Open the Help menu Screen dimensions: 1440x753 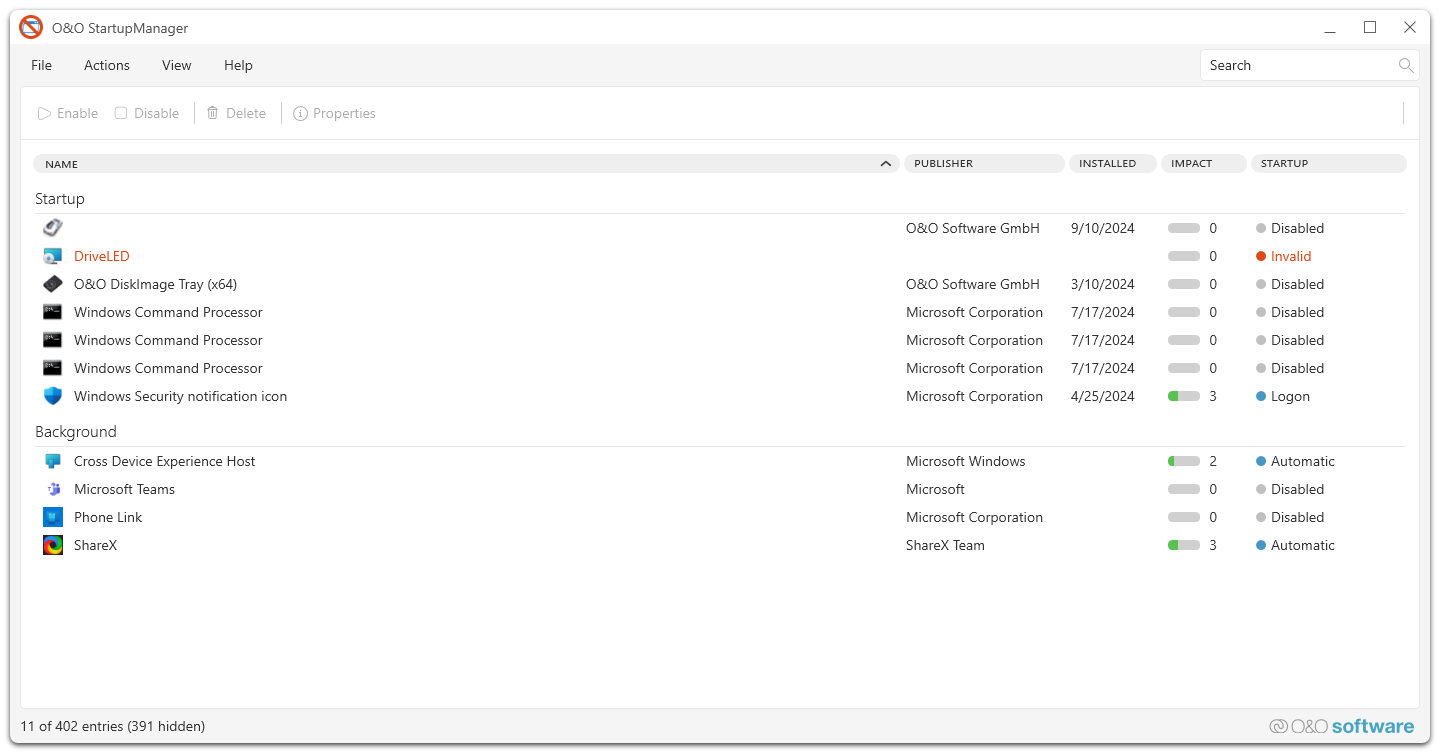(238, 65)
